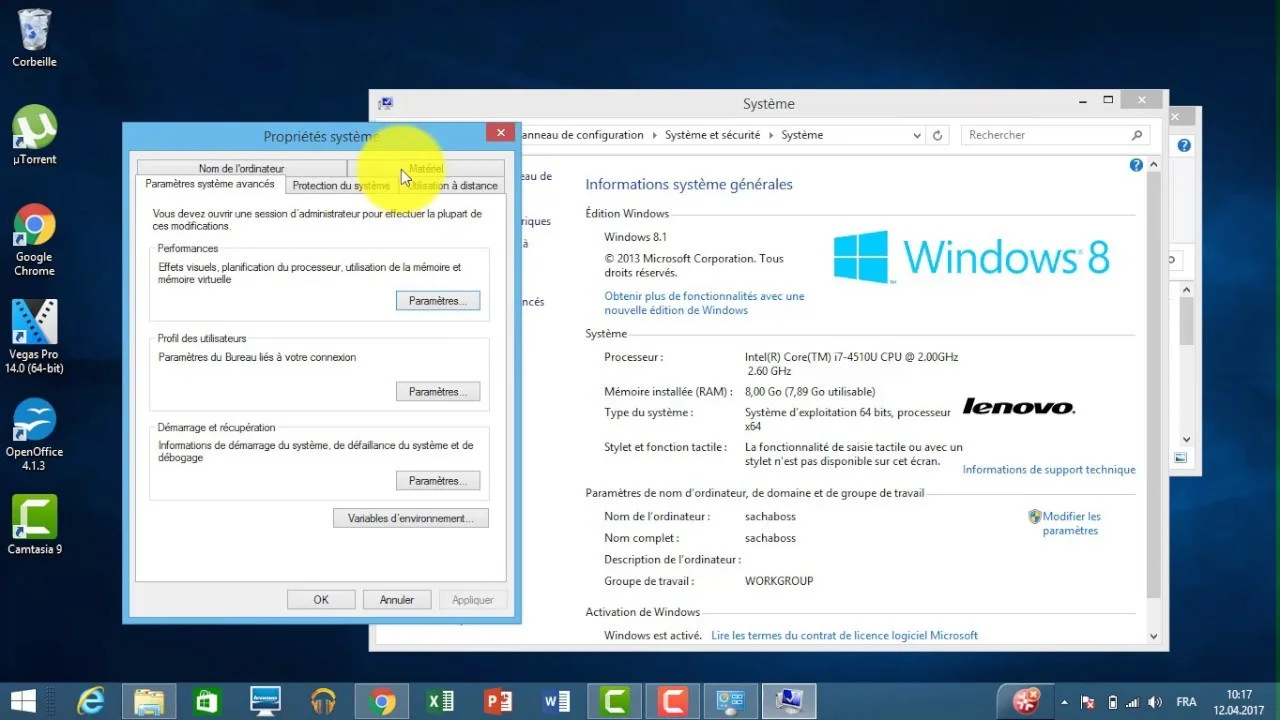Open Profil des utilisateurs Paramètres button
This screenshot has height=720, width=1280.
click(438, 392)
